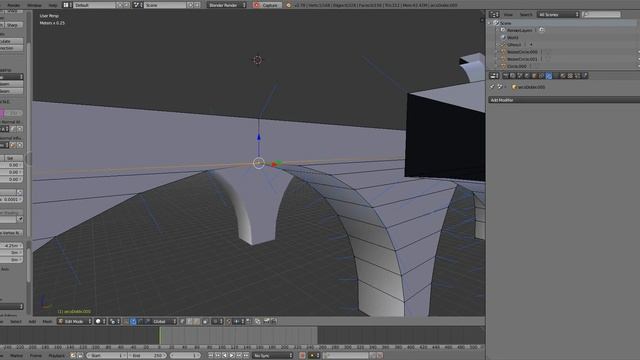Toggle limit selection to visible

pos(205,322)
